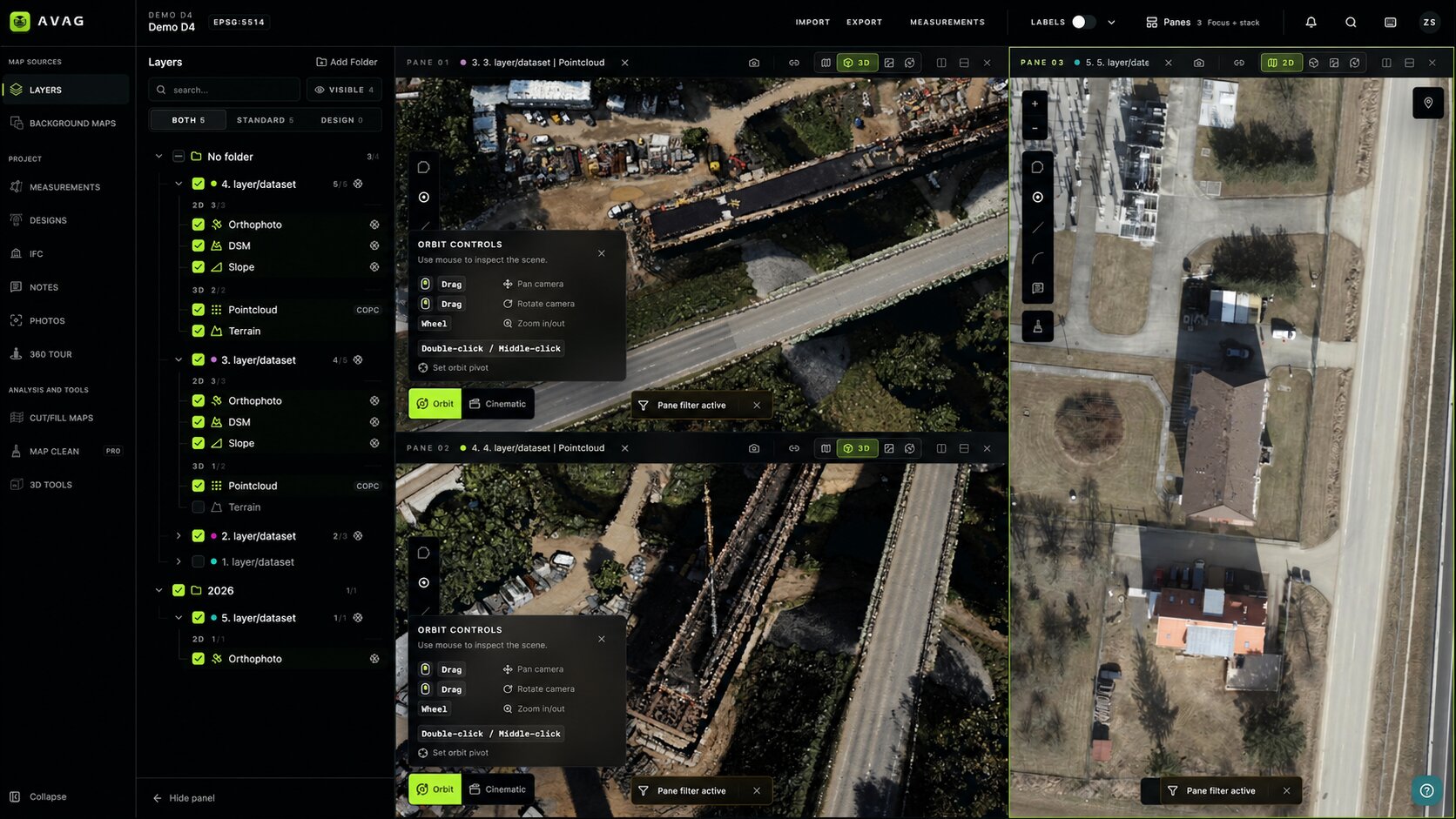
Task: Switch to the Standard layers tab
Action: tap(265, 120)
